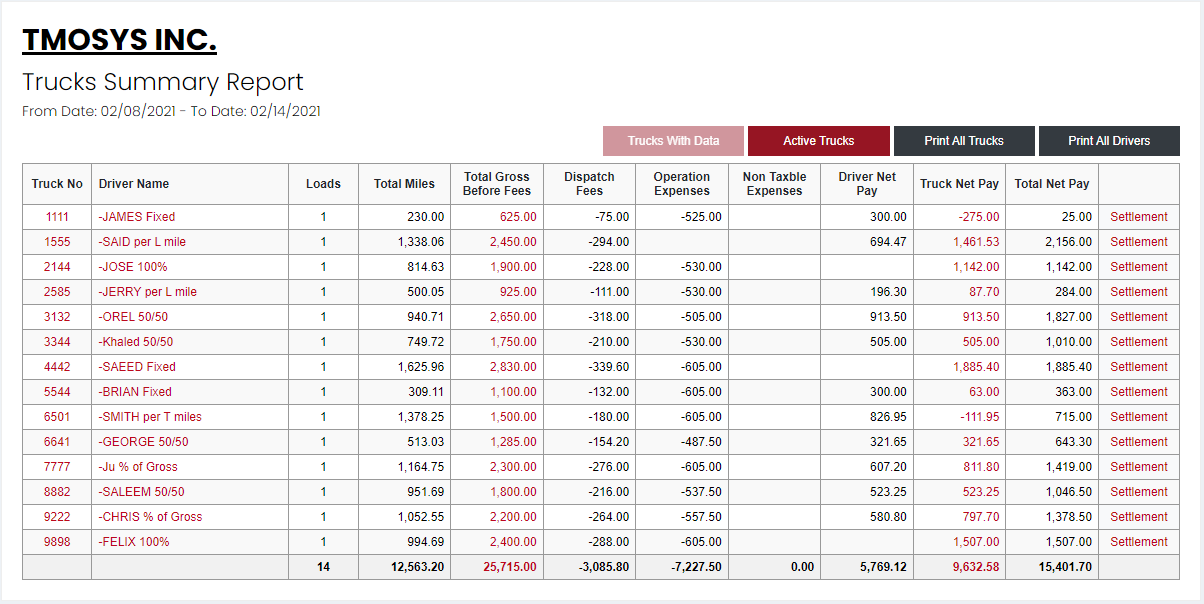
Task: Open Settlement for SALEEM 50/50 row
Action: (1138, 492)
